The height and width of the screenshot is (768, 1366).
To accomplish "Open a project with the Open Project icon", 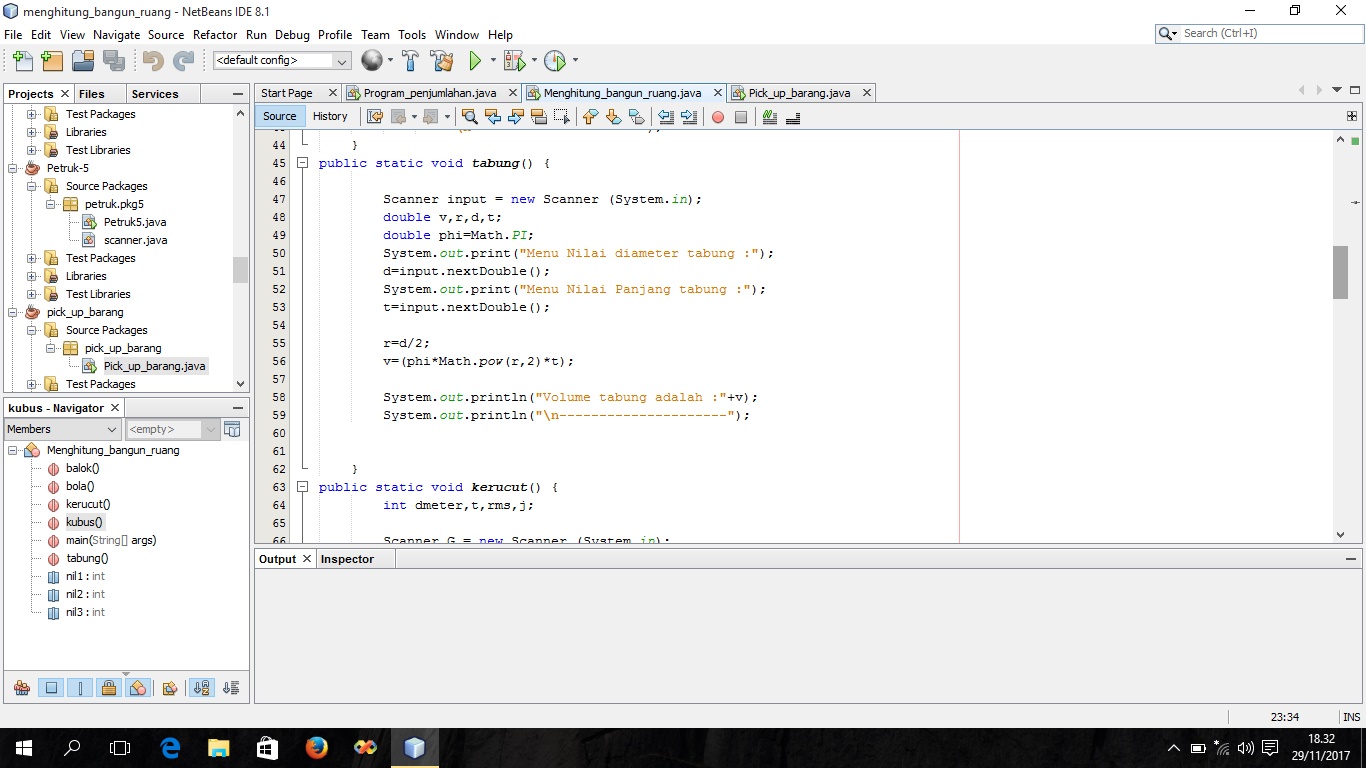I will click(84, 61).
